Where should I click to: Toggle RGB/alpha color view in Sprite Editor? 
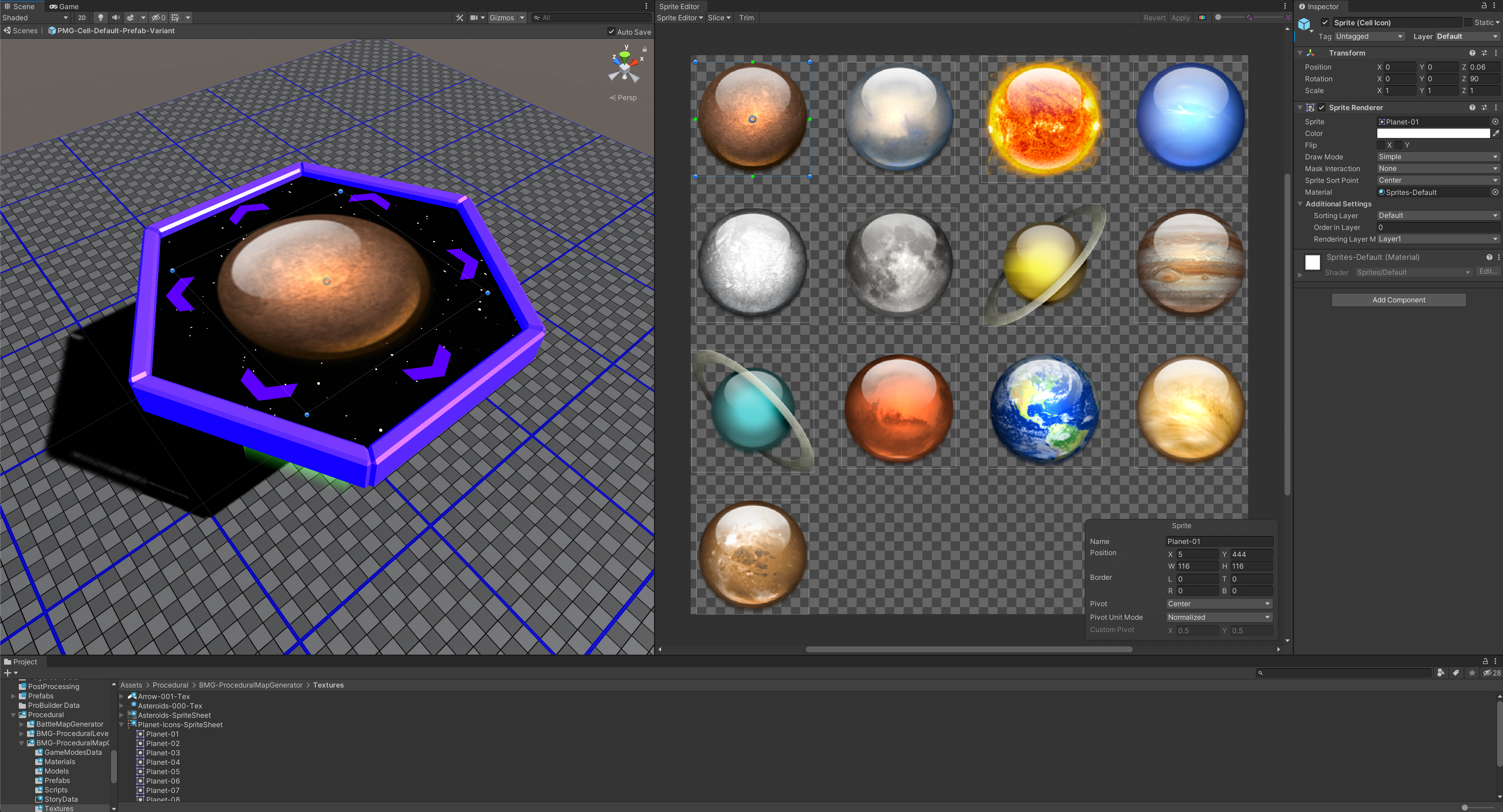(x=1202, y=18)
